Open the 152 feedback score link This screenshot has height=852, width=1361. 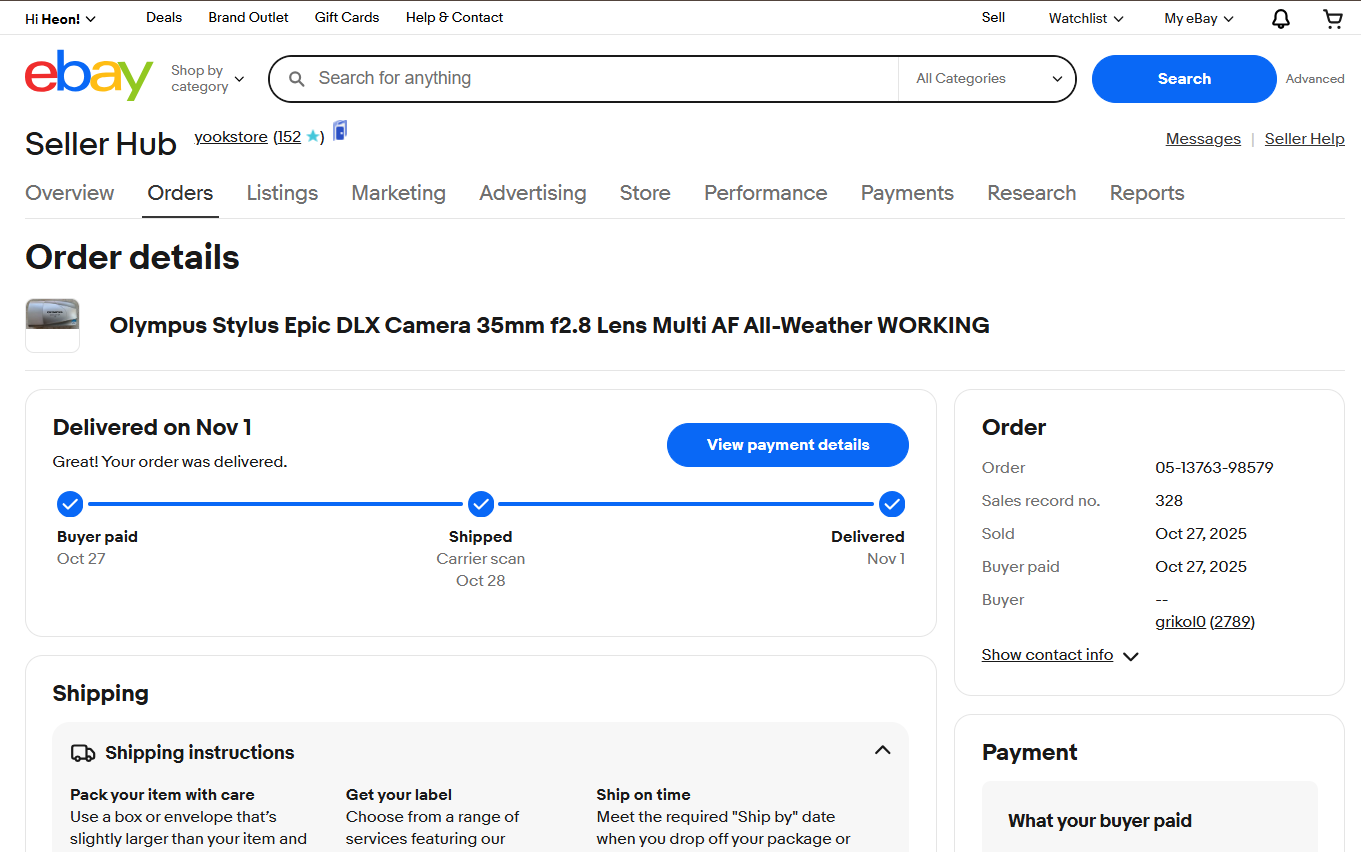coord(289,137)
